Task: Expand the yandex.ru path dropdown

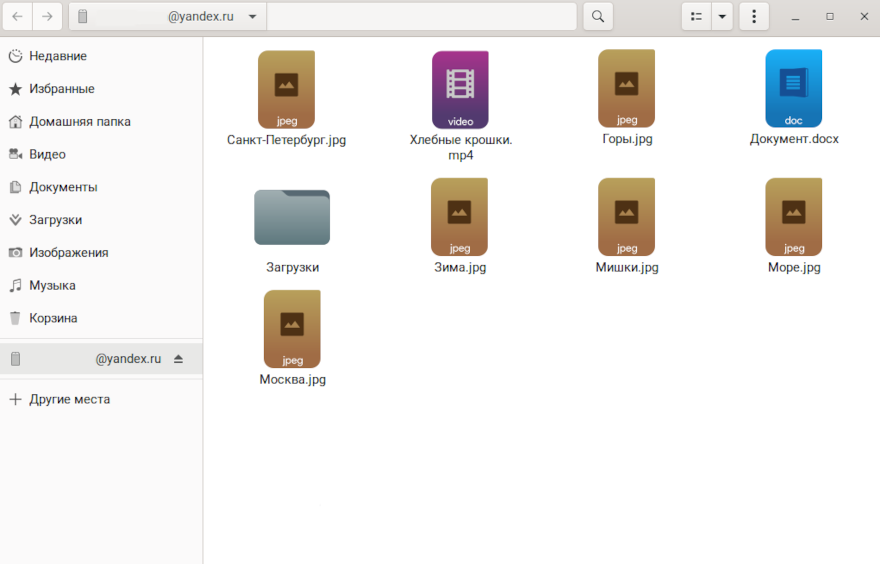Action: click(x=252, y=17)
